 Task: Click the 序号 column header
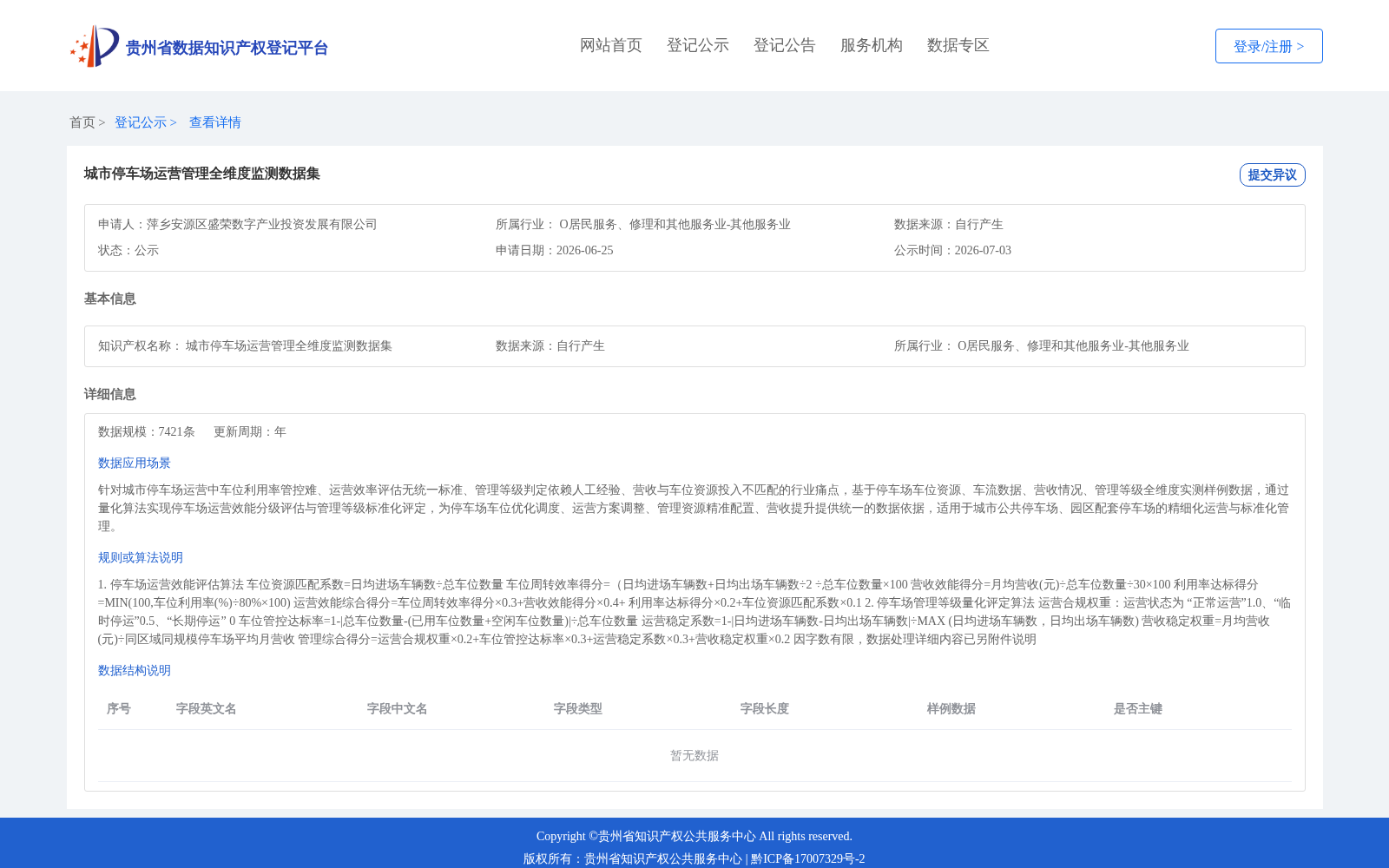pos(119,708)
